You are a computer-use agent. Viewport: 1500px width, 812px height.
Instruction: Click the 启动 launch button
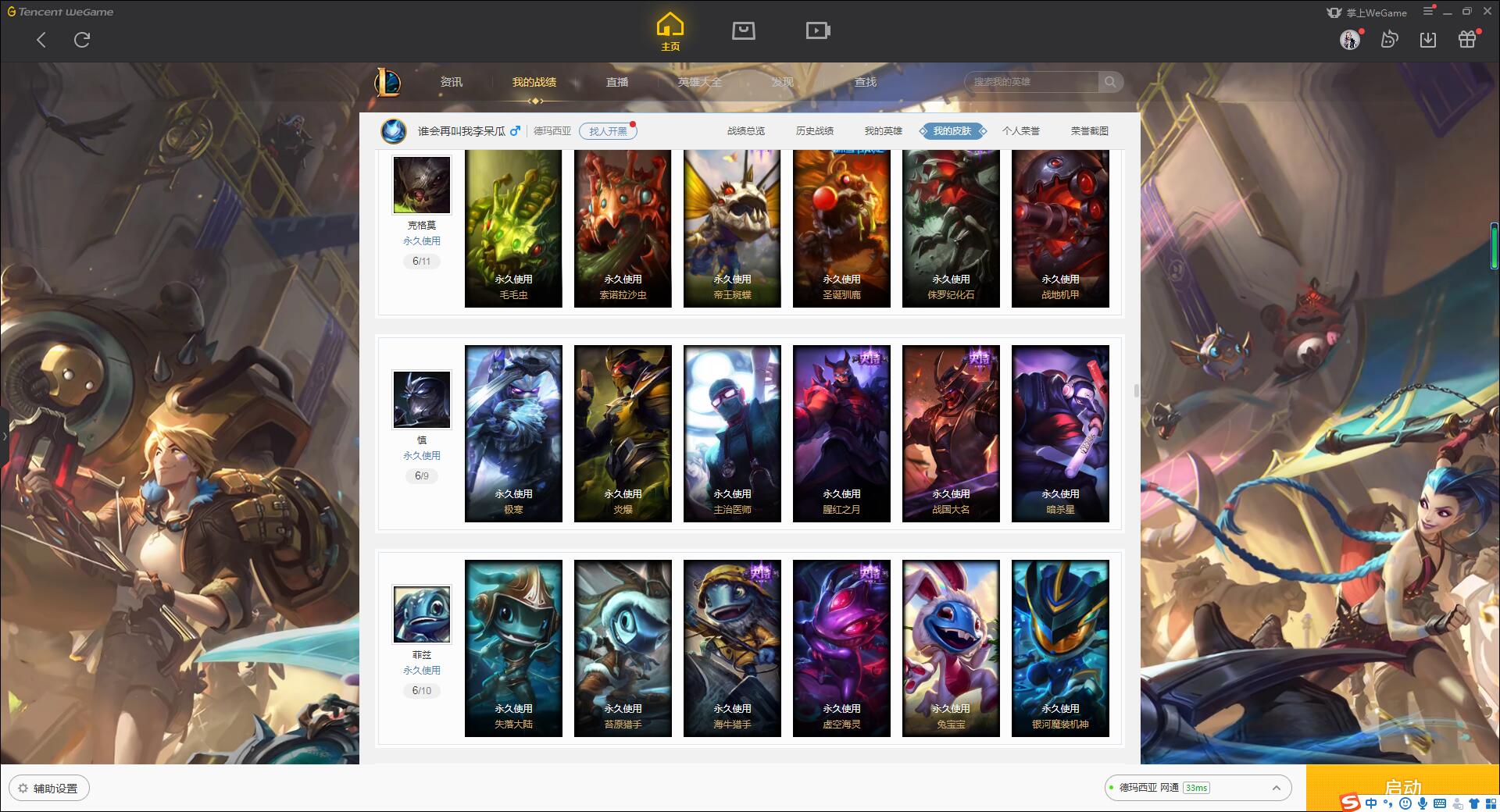[1402, 787]
